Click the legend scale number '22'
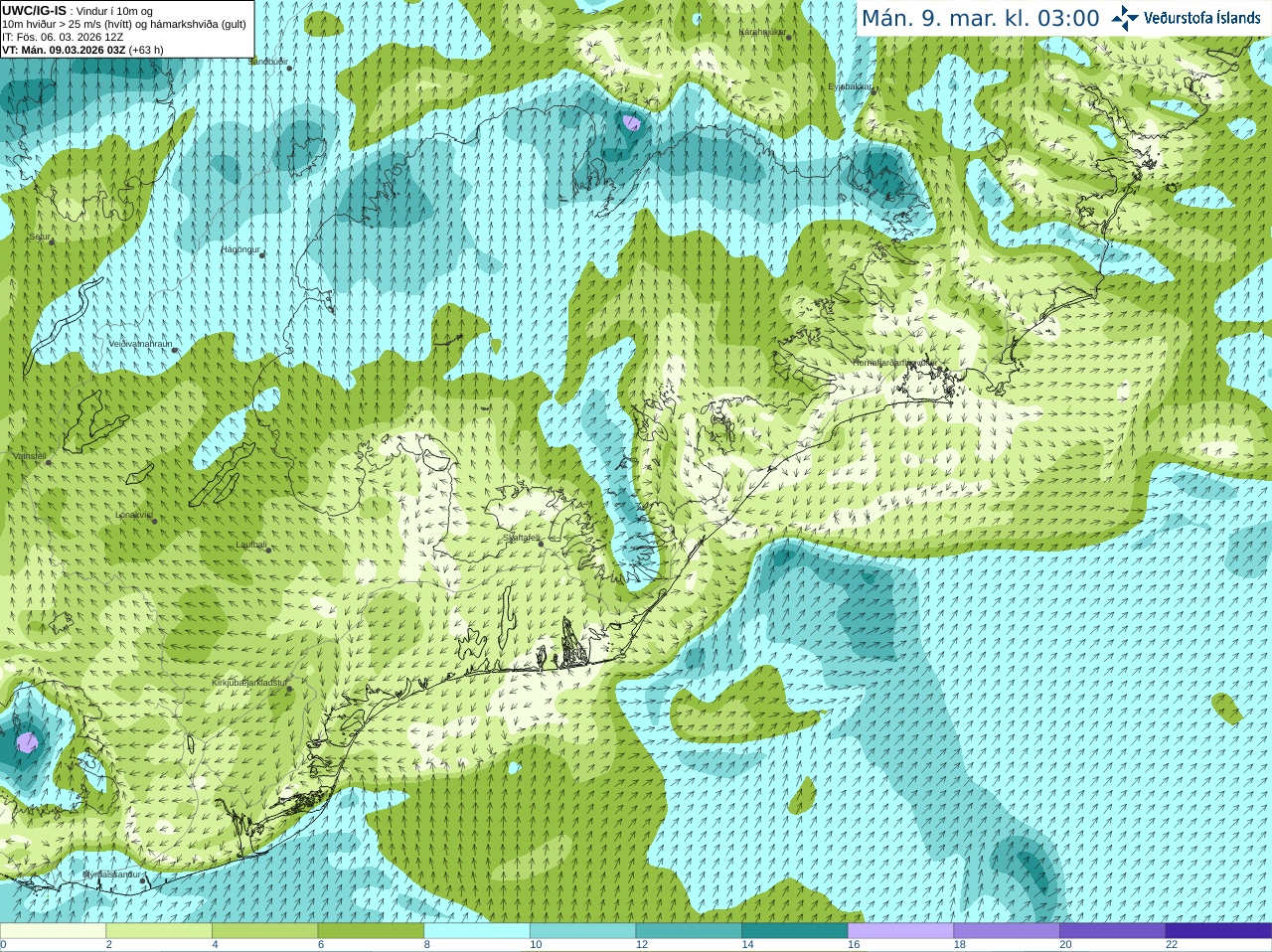This screenshot has height=952, width=1272. (1172, 945)
